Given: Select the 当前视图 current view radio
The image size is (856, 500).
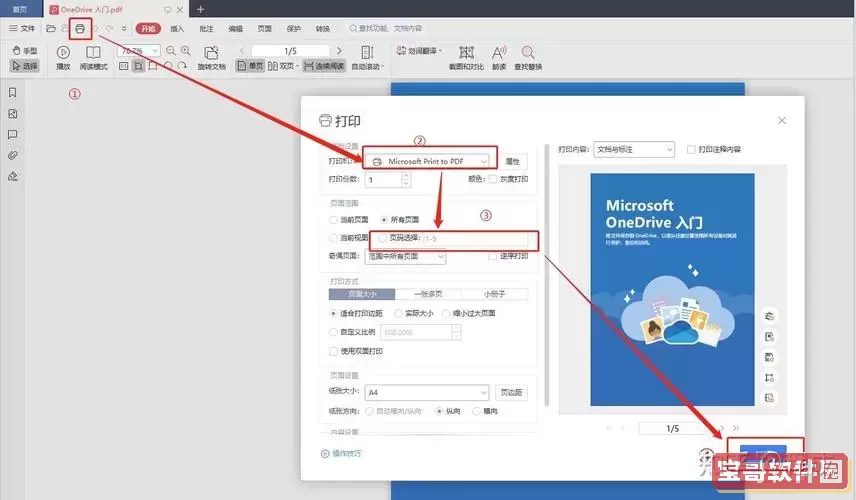Looking at the screenshot, I should click(333, 238).
